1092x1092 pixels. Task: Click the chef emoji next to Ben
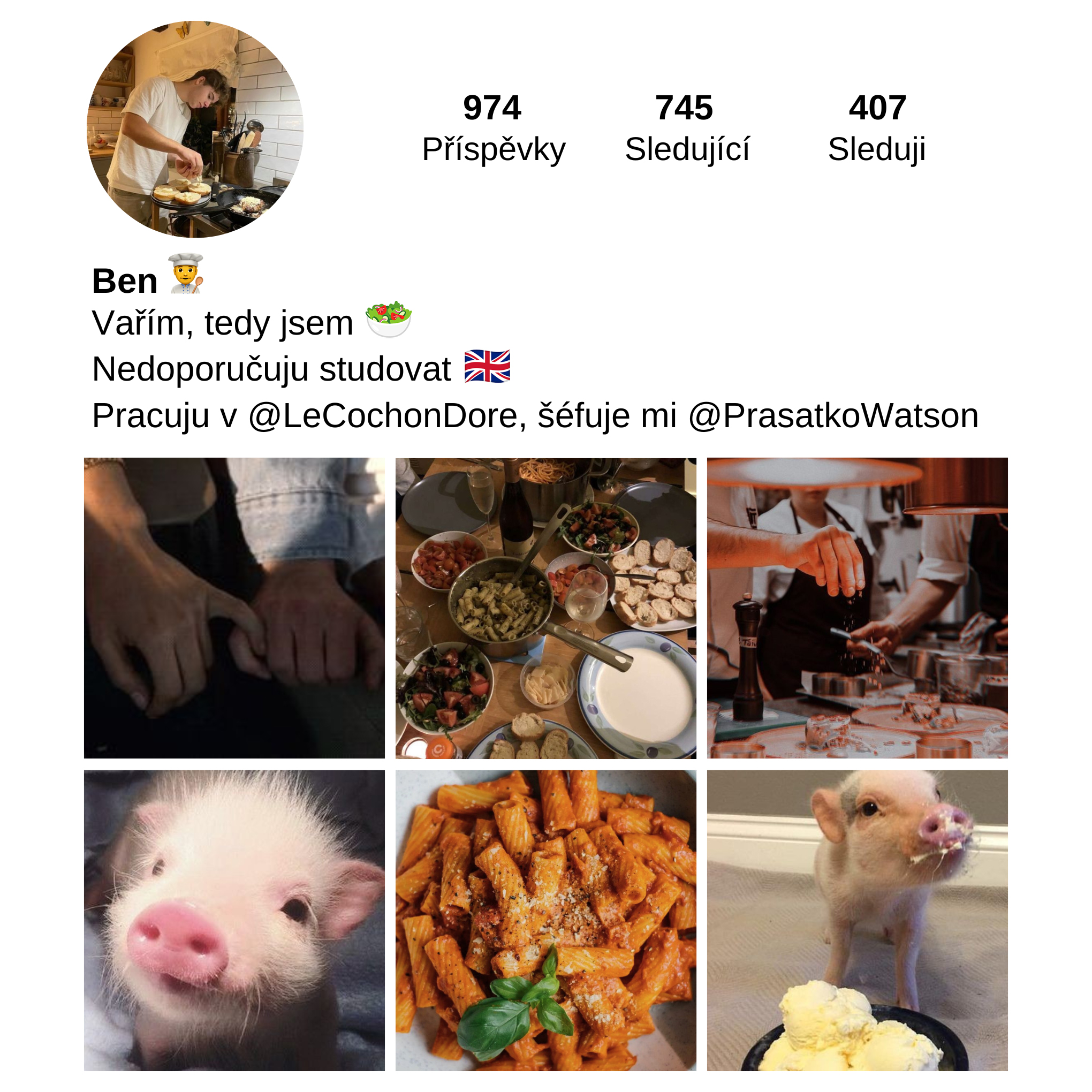(186, 274)
